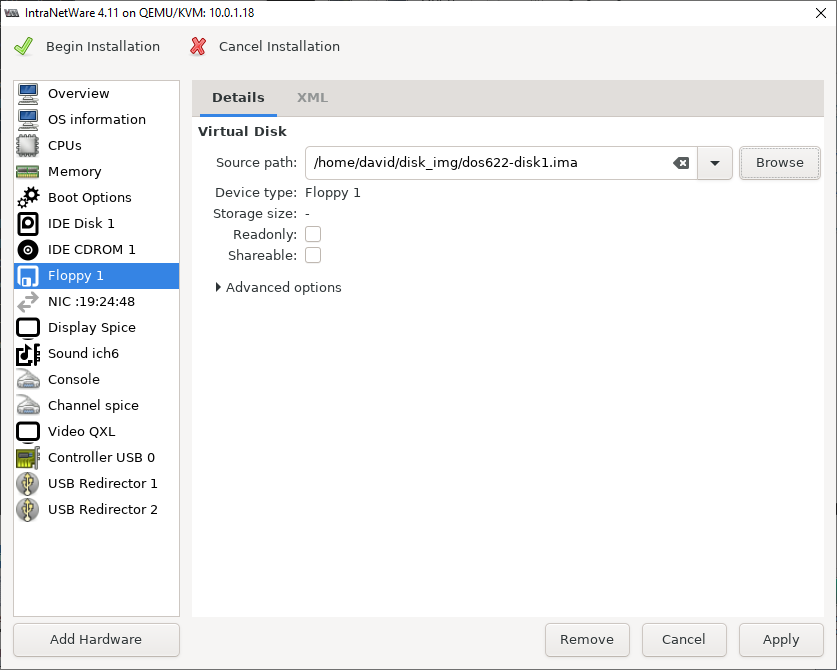Viewport: 837px width, 670px height.
Task: Select the Memory row label
Action: pos(75,172)
